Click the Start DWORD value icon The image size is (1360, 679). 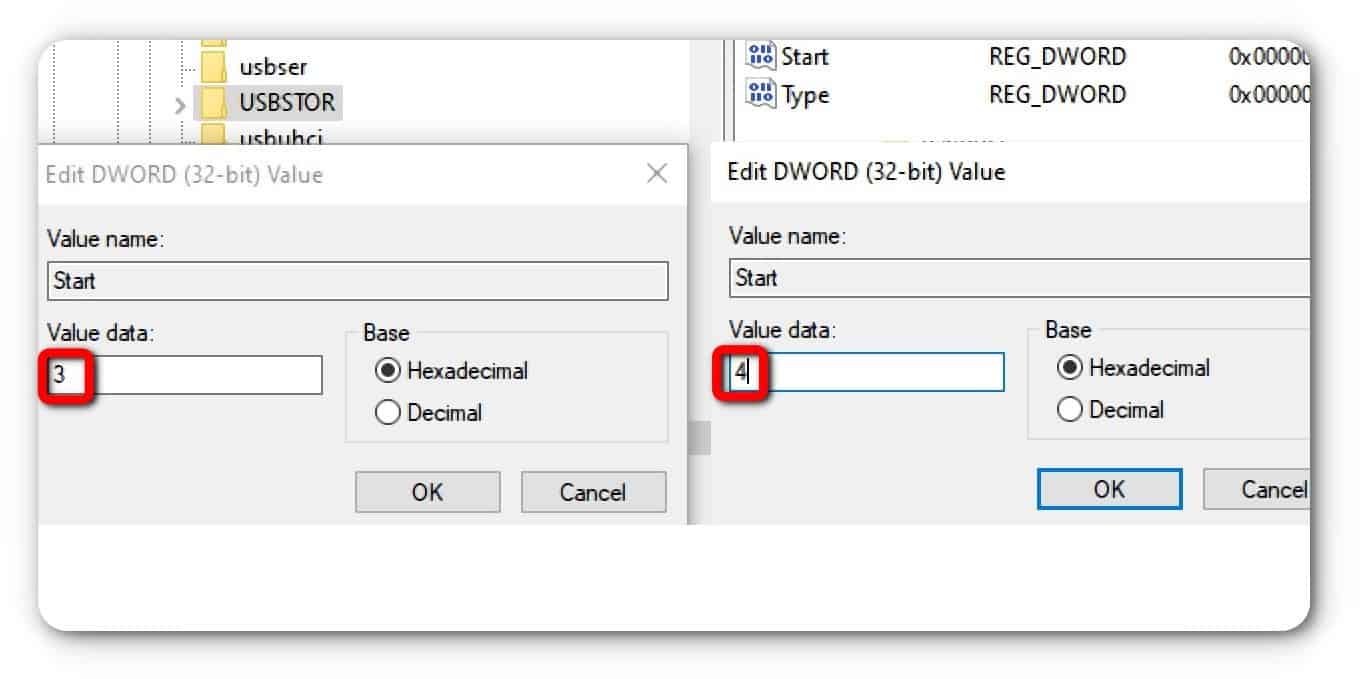[x=761, y=56]
